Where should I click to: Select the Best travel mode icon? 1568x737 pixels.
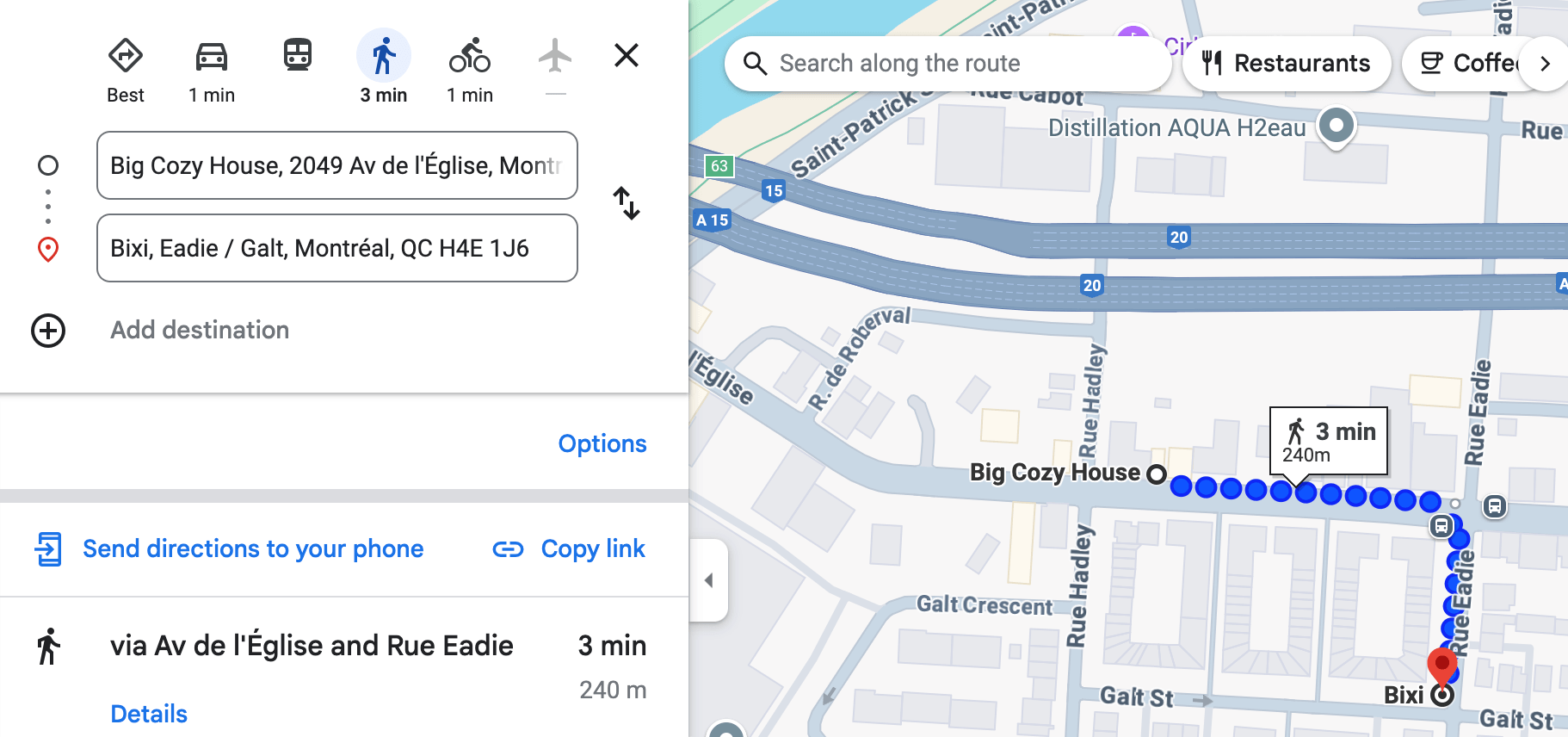[x=126, y=57]
